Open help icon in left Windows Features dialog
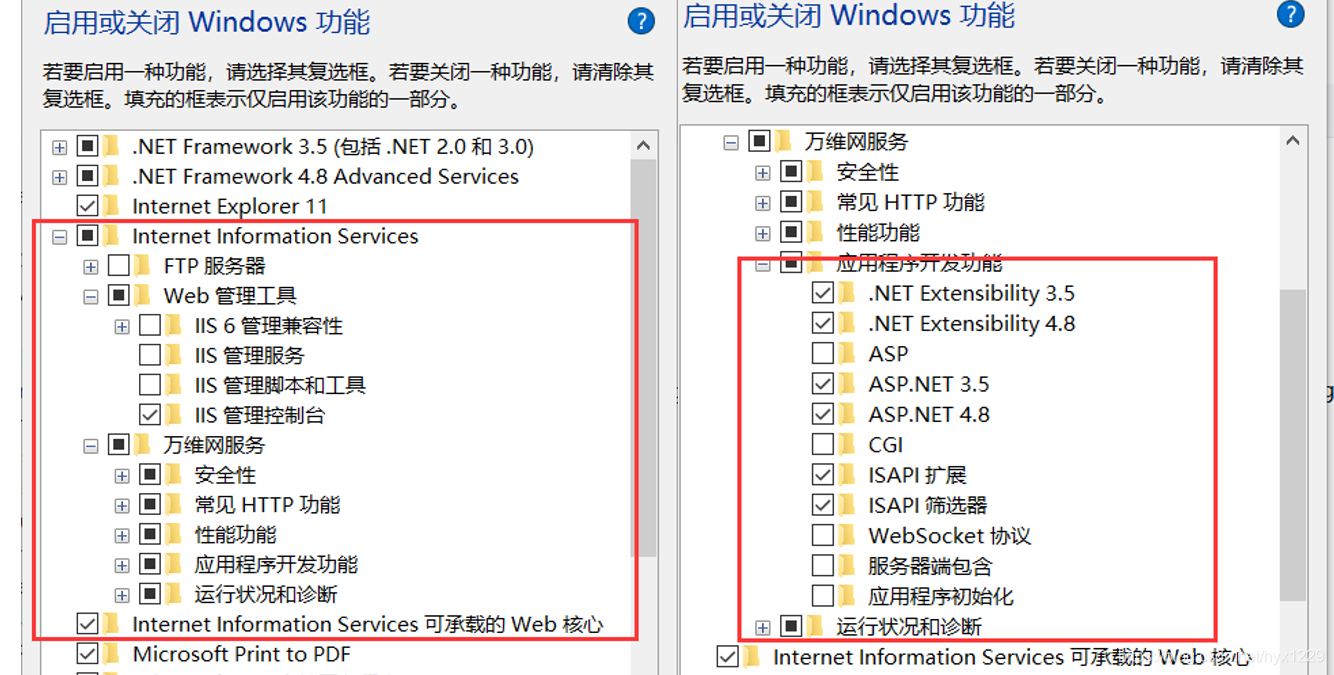 (x=641, y=20)
